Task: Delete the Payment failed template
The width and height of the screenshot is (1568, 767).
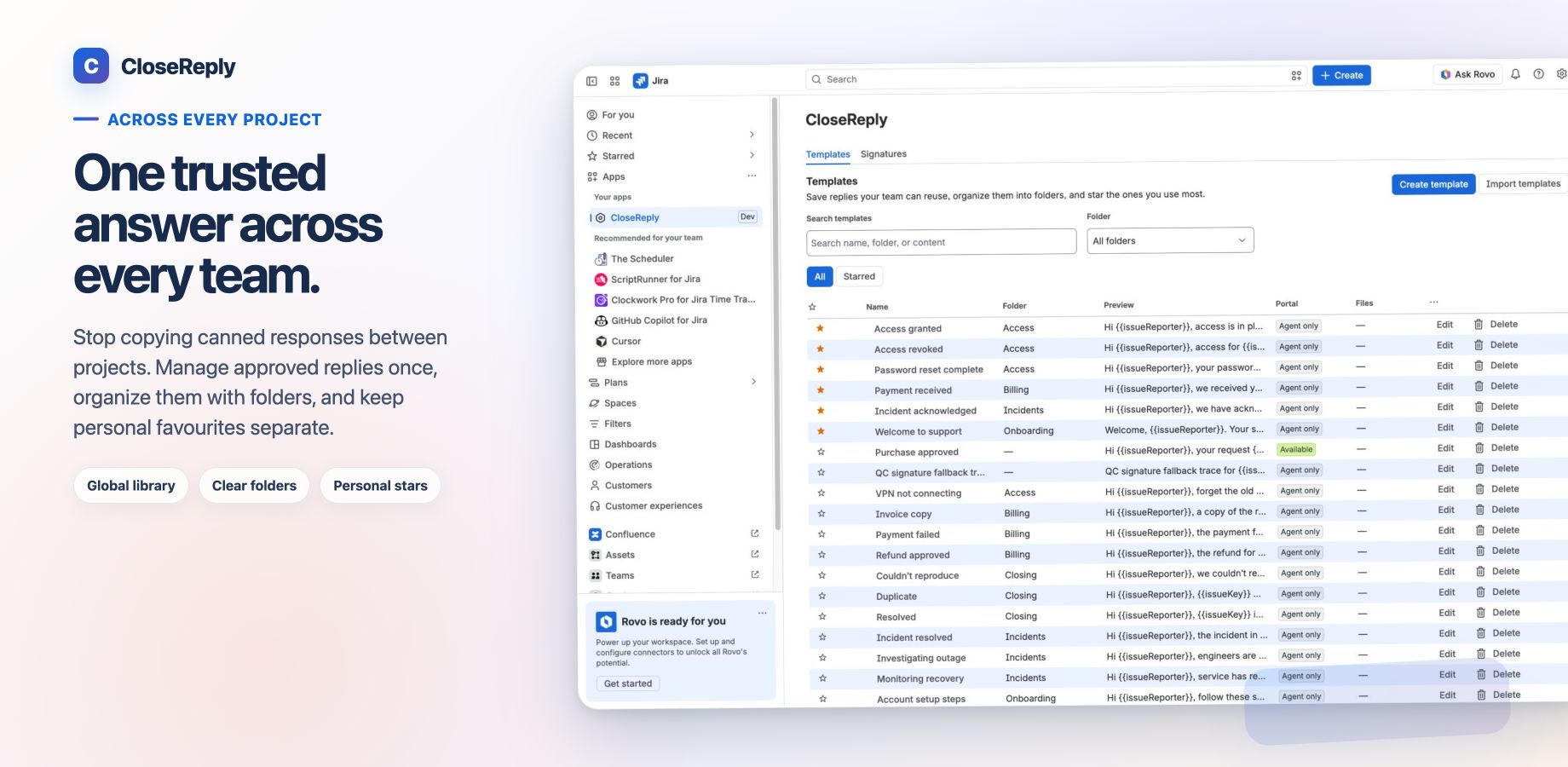Action: (x=1497, y=530)
